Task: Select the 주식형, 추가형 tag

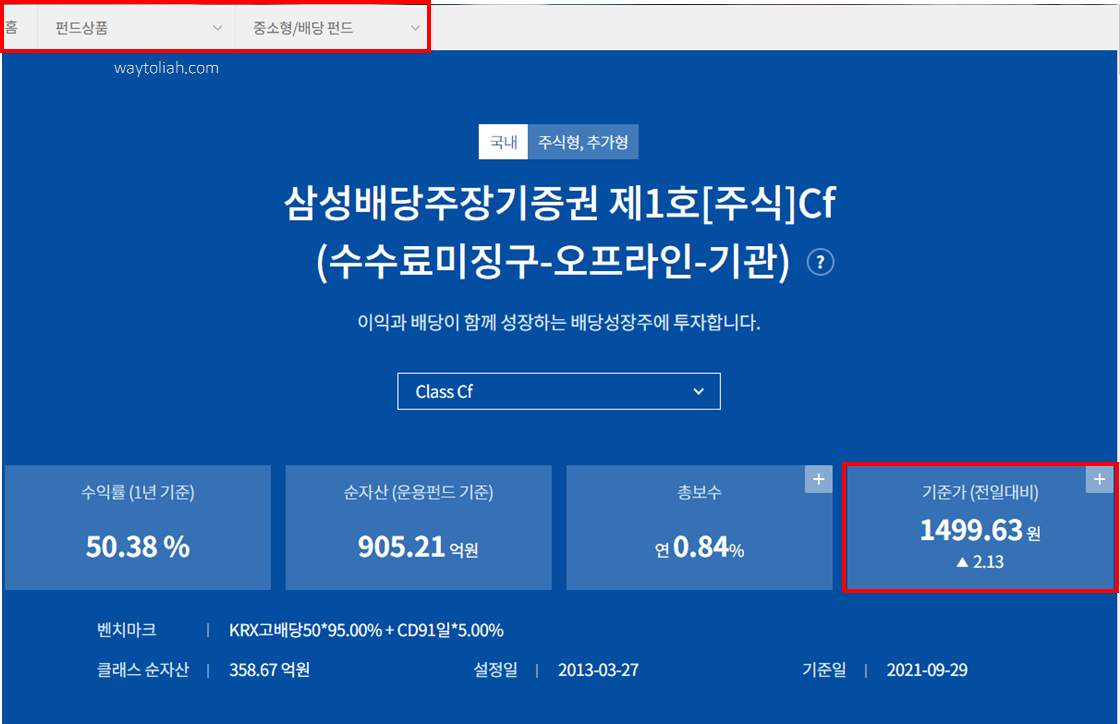Action: [583, 142]
